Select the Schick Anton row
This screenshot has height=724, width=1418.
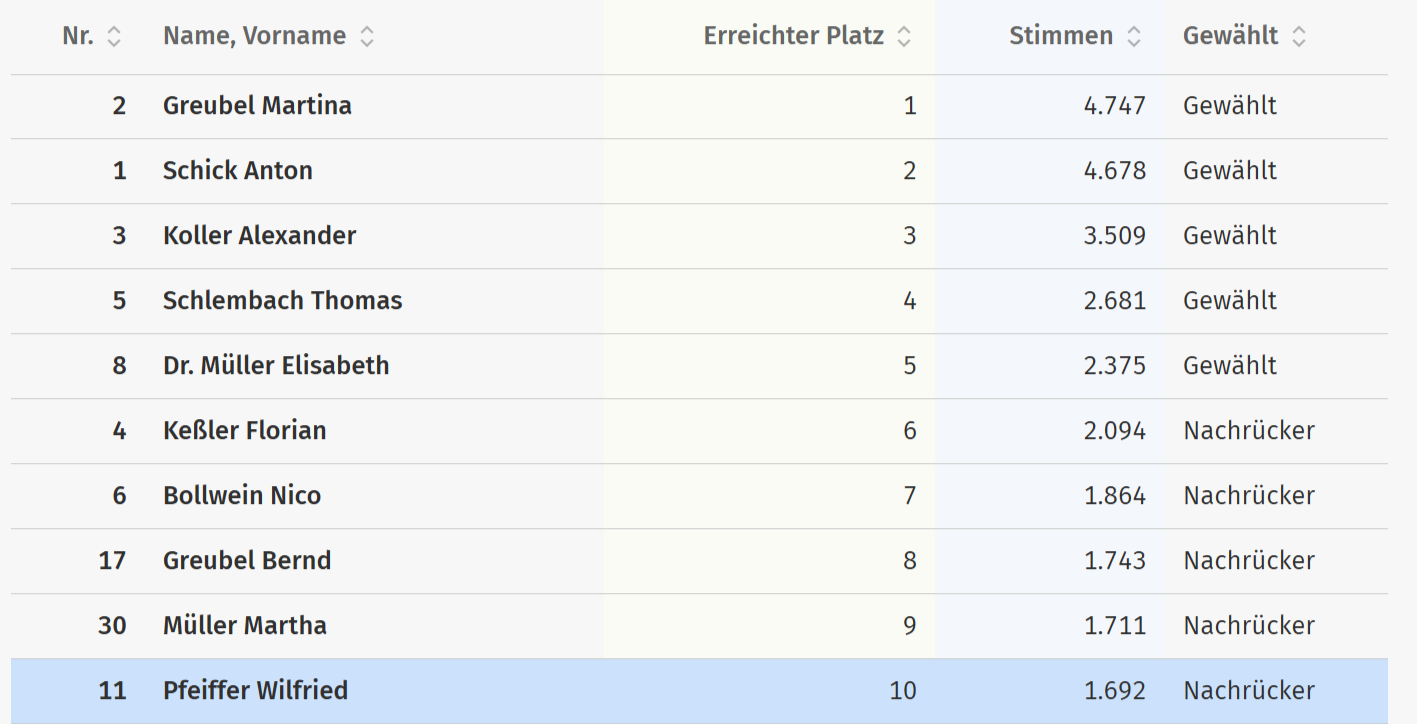pos(238,171)
